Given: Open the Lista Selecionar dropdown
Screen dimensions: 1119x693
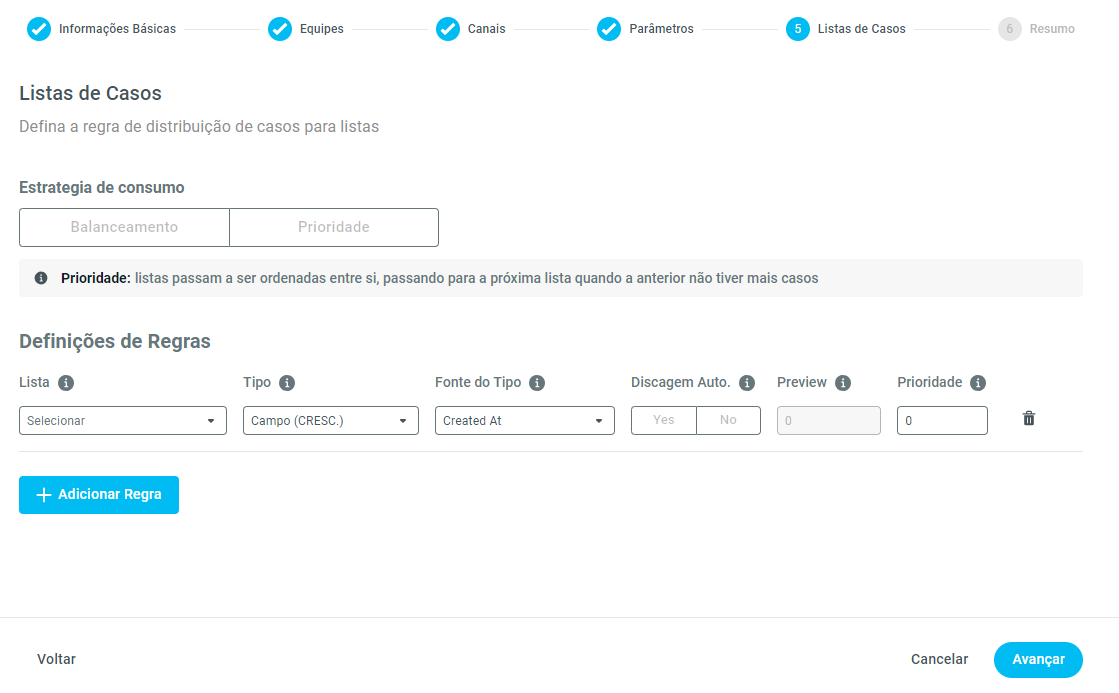Looking at the screenshot, I should click(123, 421).
